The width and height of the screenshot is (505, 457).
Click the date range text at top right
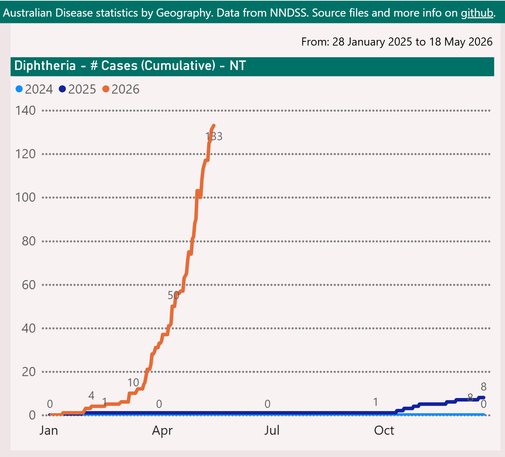[397, 42]
